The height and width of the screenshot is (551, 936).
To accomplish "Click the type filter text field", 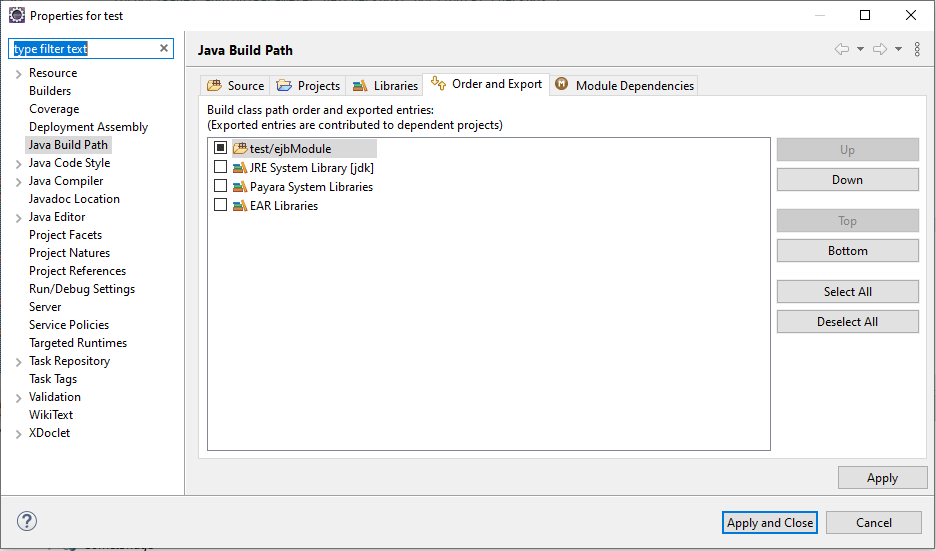I will tap(84, 49).
